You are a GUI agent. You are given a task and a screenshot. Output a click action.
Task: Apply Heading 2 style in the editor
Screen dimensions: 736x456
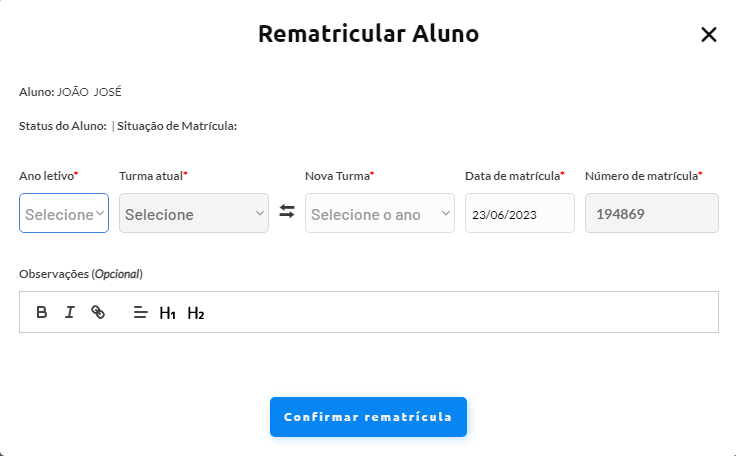(x=196, y=313)
